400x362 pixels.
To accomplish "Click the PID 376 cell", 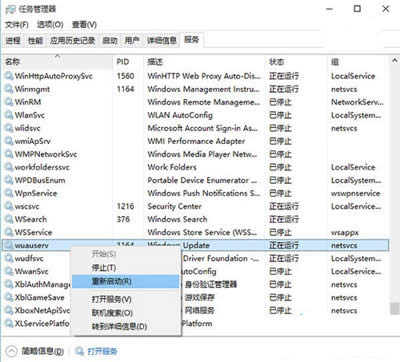I will 123,219.
